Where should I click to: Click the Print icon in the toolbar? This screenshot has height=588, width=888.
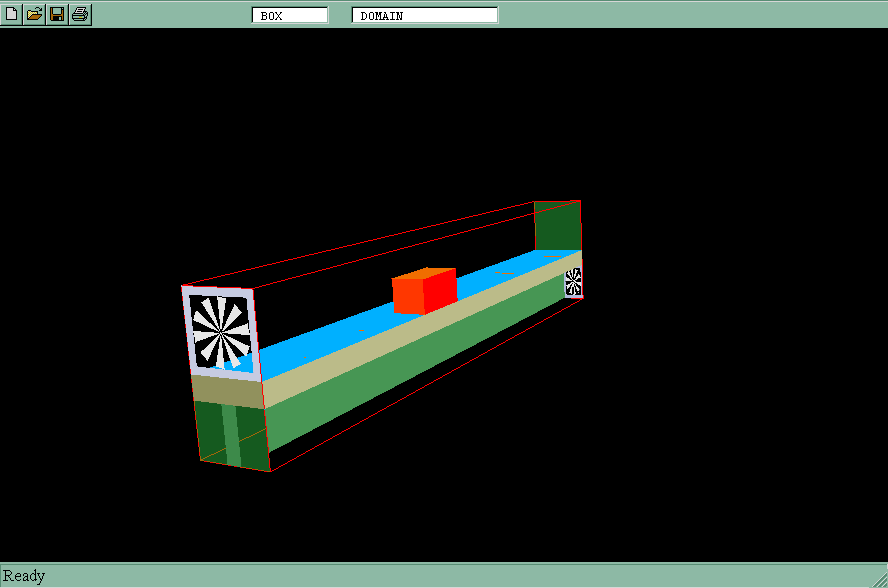point(80,14)
